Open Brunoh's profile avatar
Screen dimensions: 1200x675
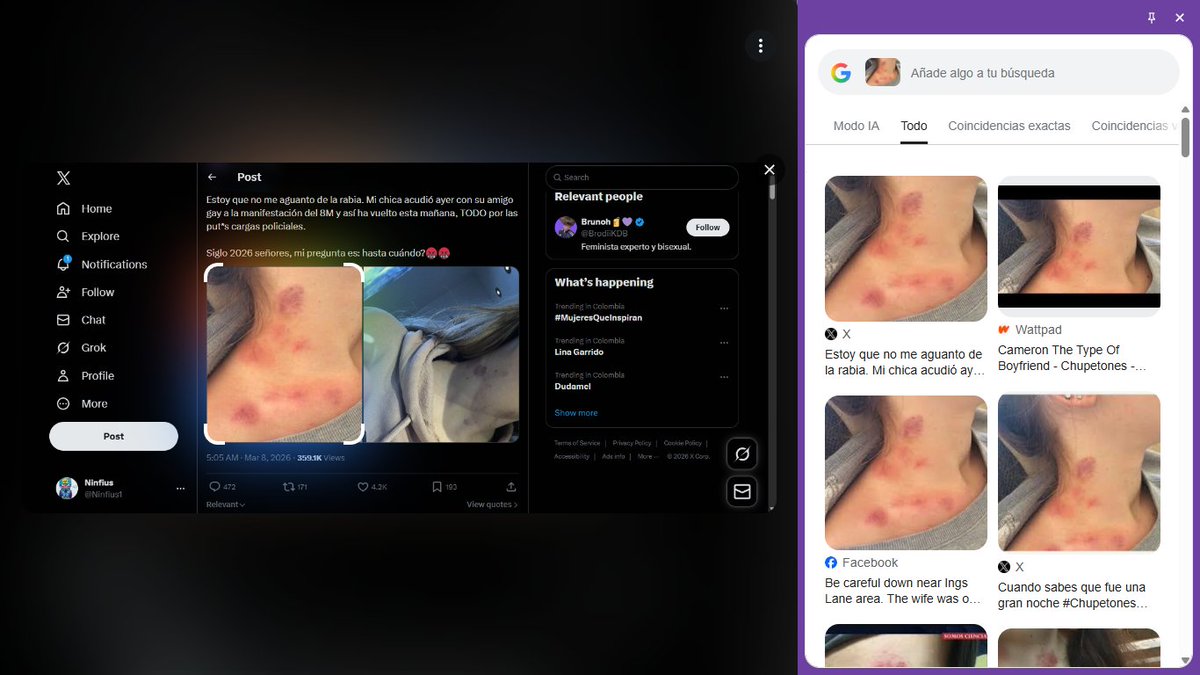[x=566, y=227]
